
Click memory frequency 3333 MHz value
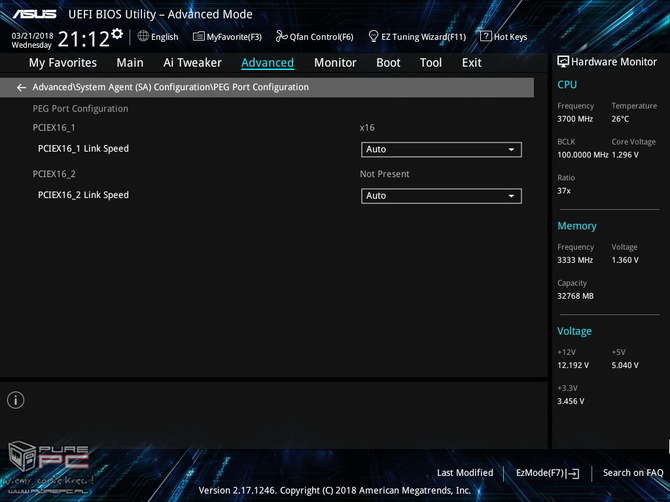575,260
